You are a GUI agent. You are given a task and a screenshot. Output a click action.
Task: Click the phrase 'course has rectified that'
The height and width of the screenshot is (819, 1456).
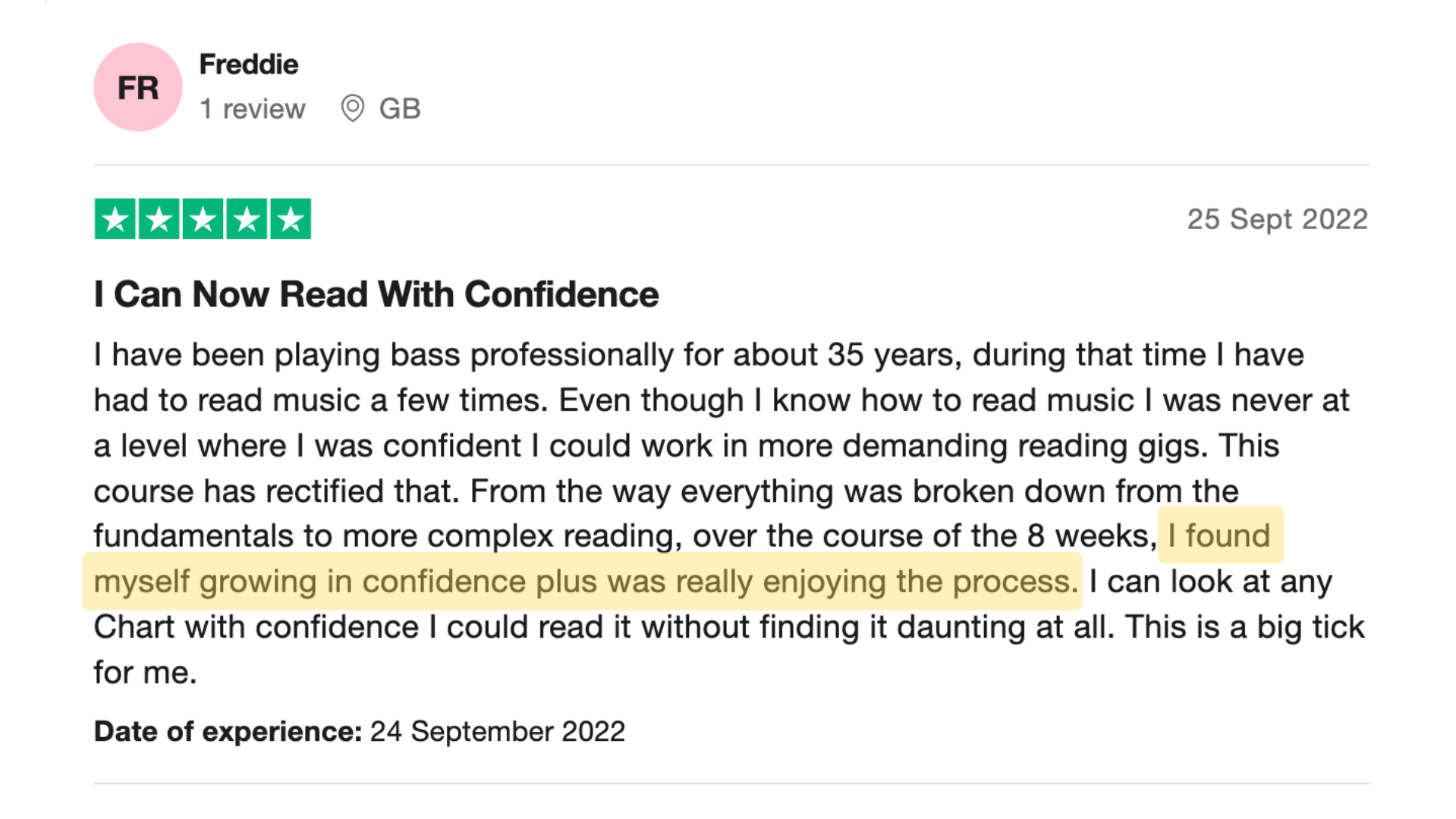click(x=275, y=491)
